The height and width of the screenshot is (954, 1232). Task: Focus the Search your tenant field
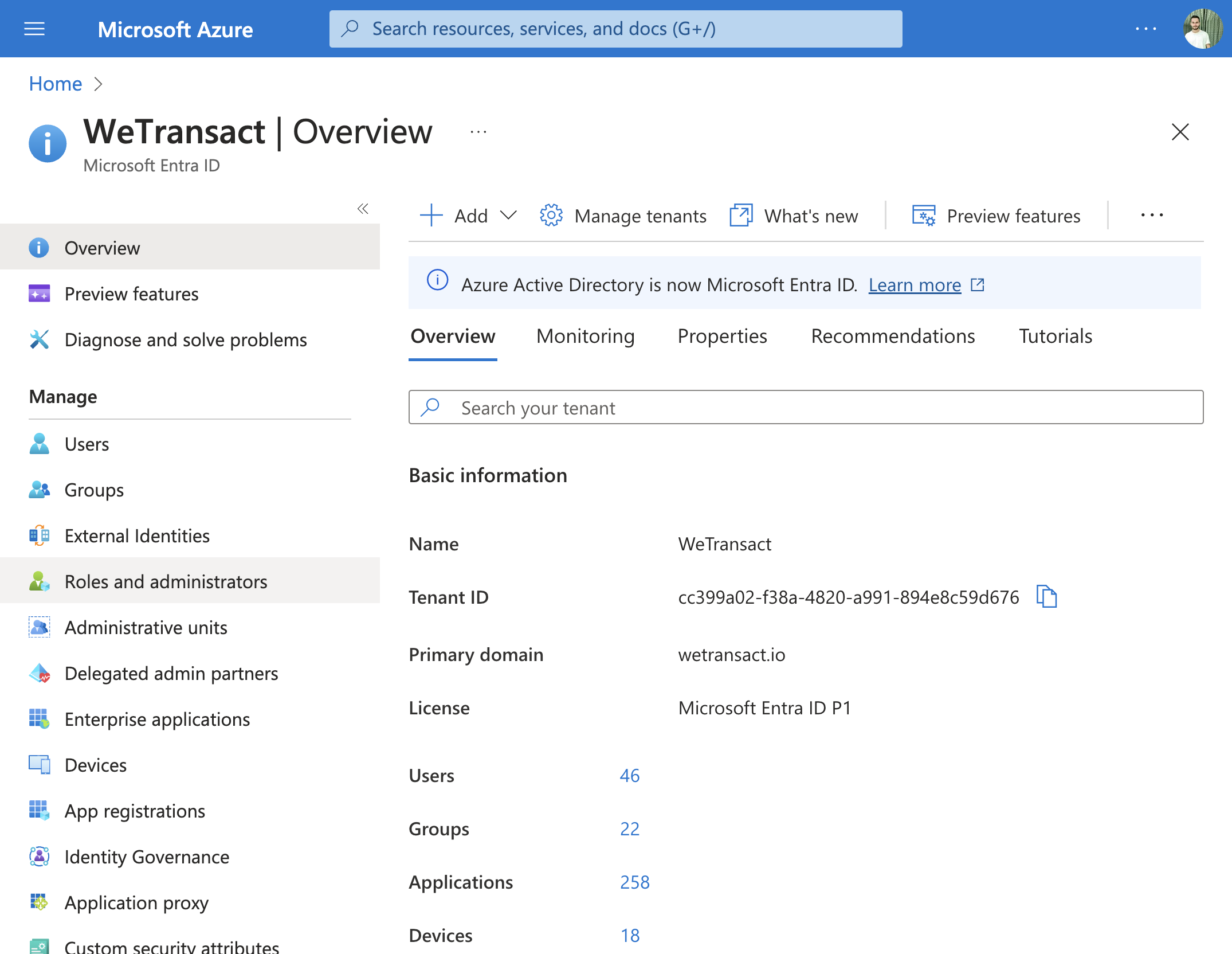pos(806,407)
